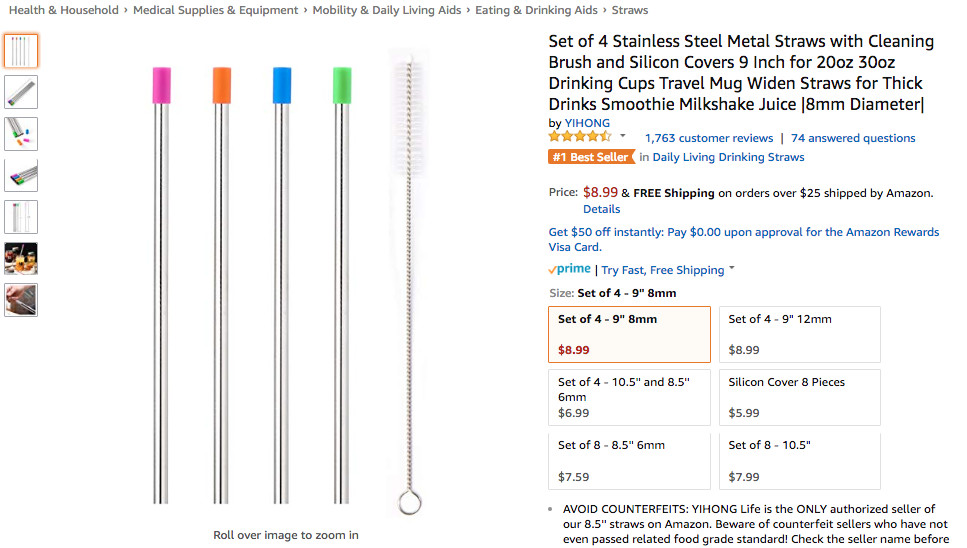Viewport: 967px width, 548px height.
Task: Expand the star rating dropdown arrow
Action: [623, 136]
